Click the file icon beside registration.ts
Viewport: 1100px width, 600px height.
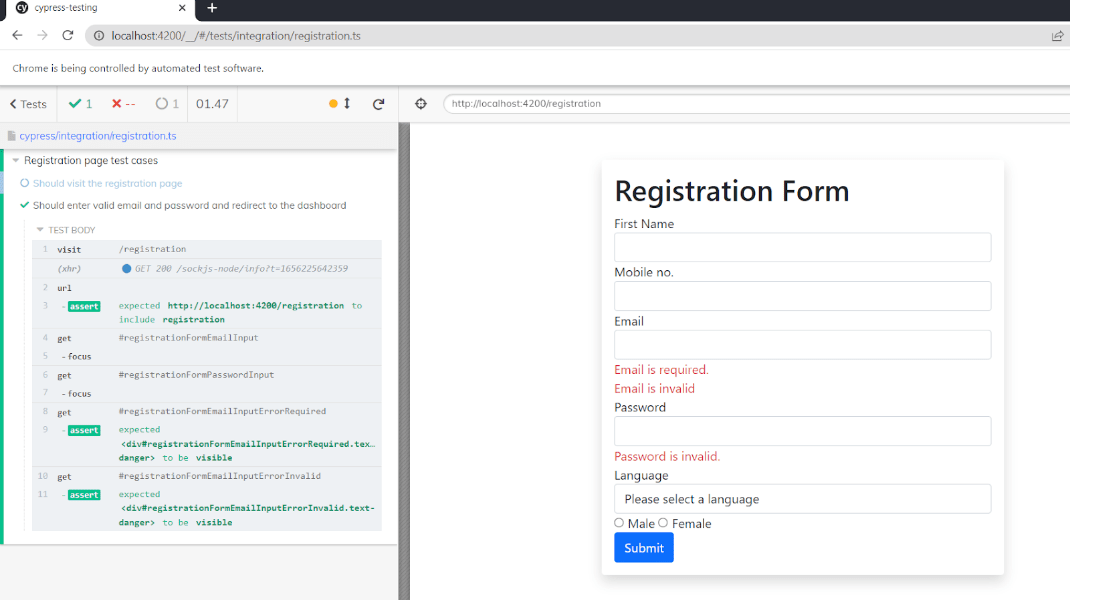(x=10, y=134)
